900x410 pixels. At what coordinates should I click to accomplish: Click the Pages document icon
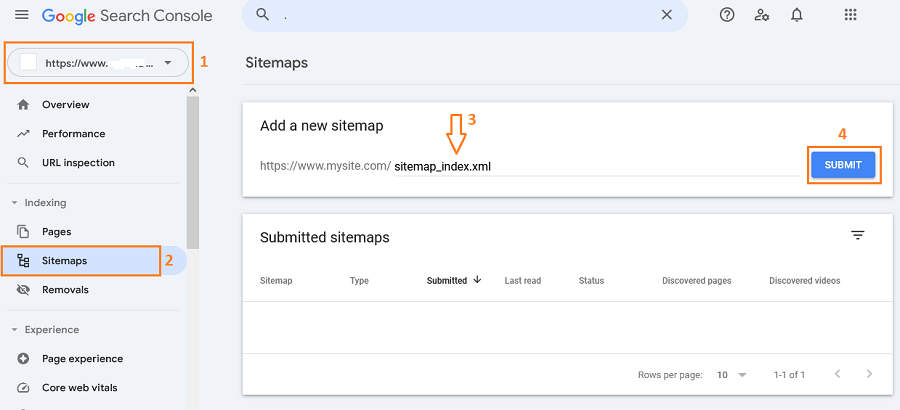click(x=23, y=232)
